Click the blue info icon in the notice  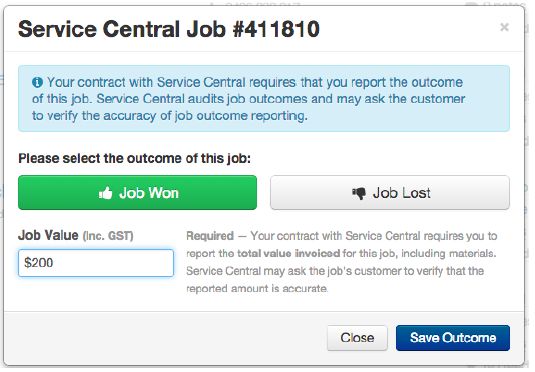click(37, 82)
